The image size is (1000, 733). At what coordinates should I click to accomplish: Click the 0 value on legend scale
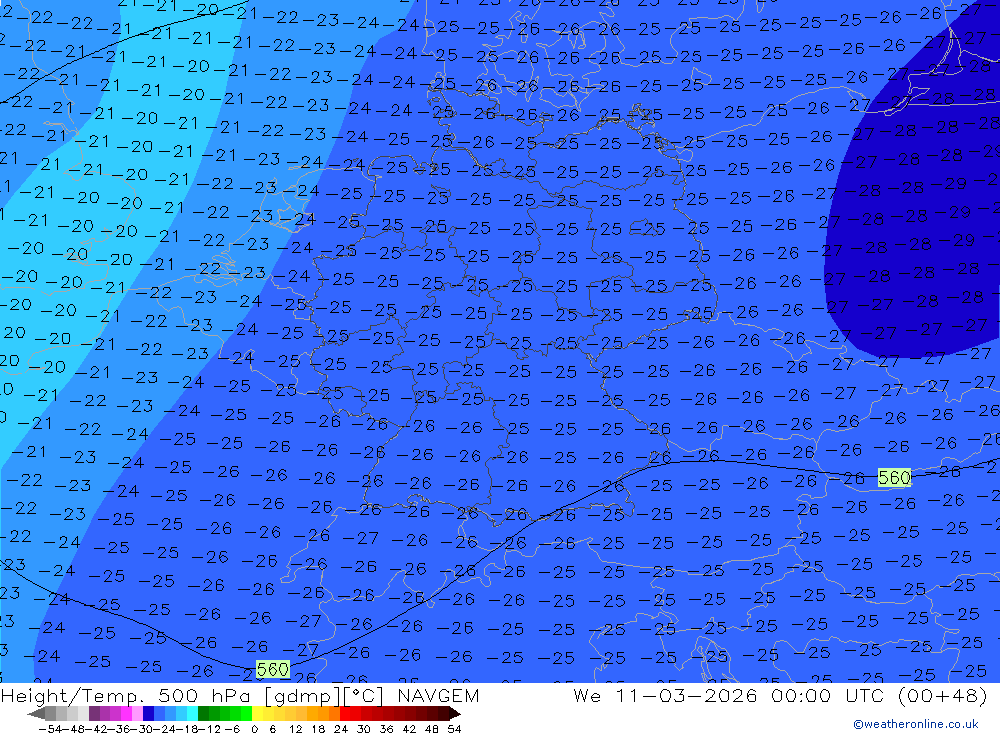pos(254,729)
